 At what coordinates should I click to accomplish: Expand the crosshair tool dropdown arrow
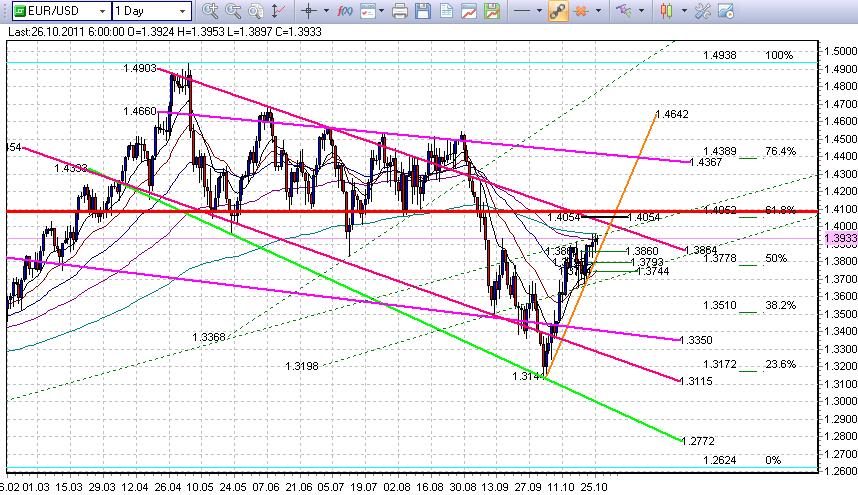(x=326, y=10)
